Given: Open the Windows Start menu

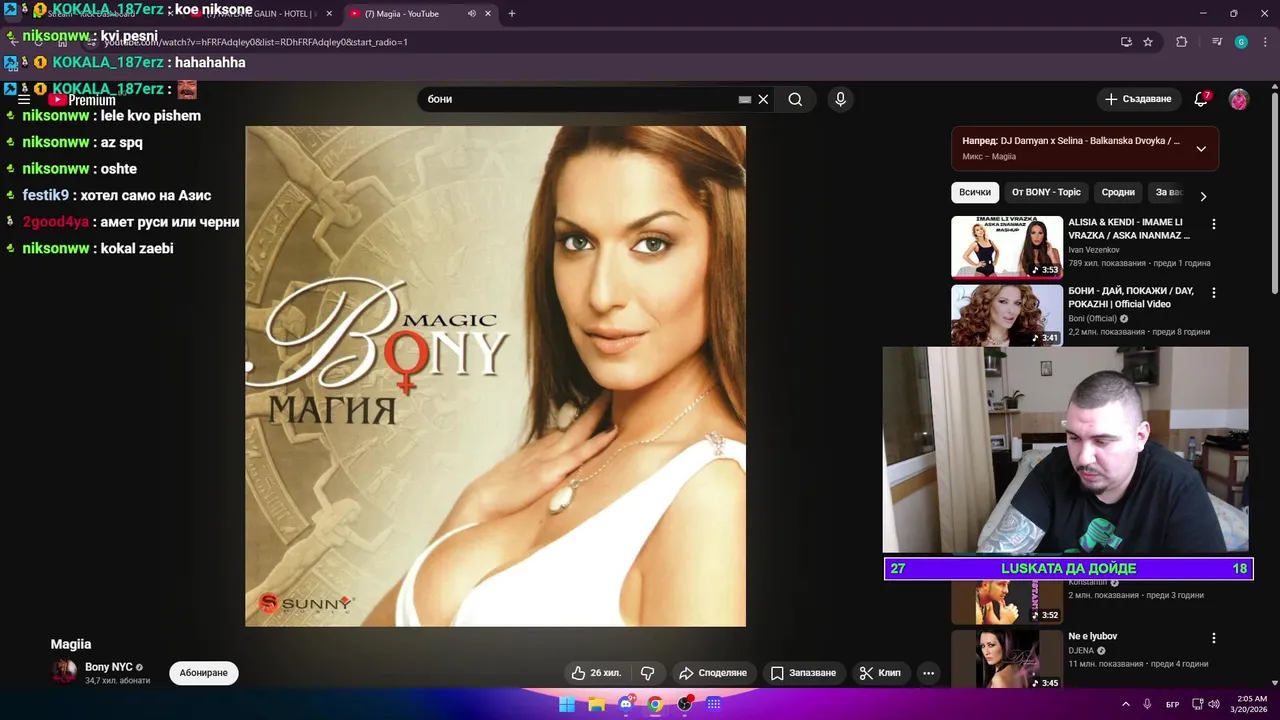Looking at the screenshot, I should 567,704.
